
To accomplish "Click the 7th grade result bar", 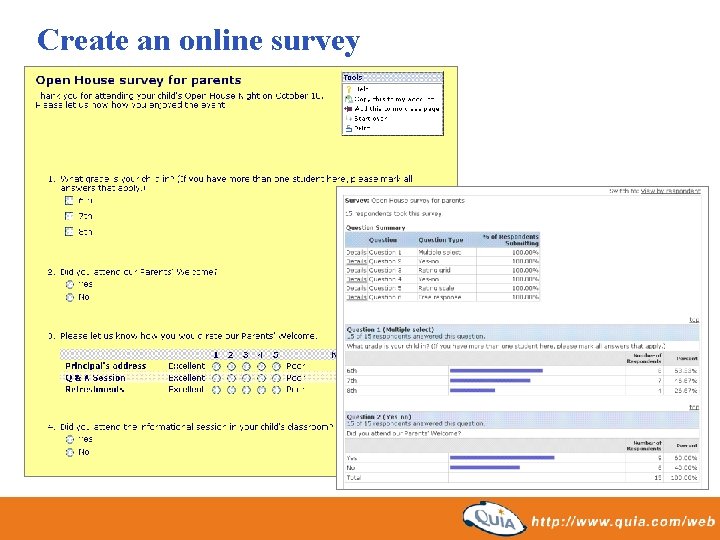I will 490,381.
